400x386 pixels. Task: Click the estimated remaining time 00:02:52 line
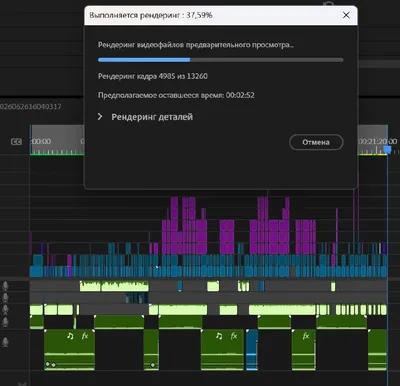[x=176, y=95]
